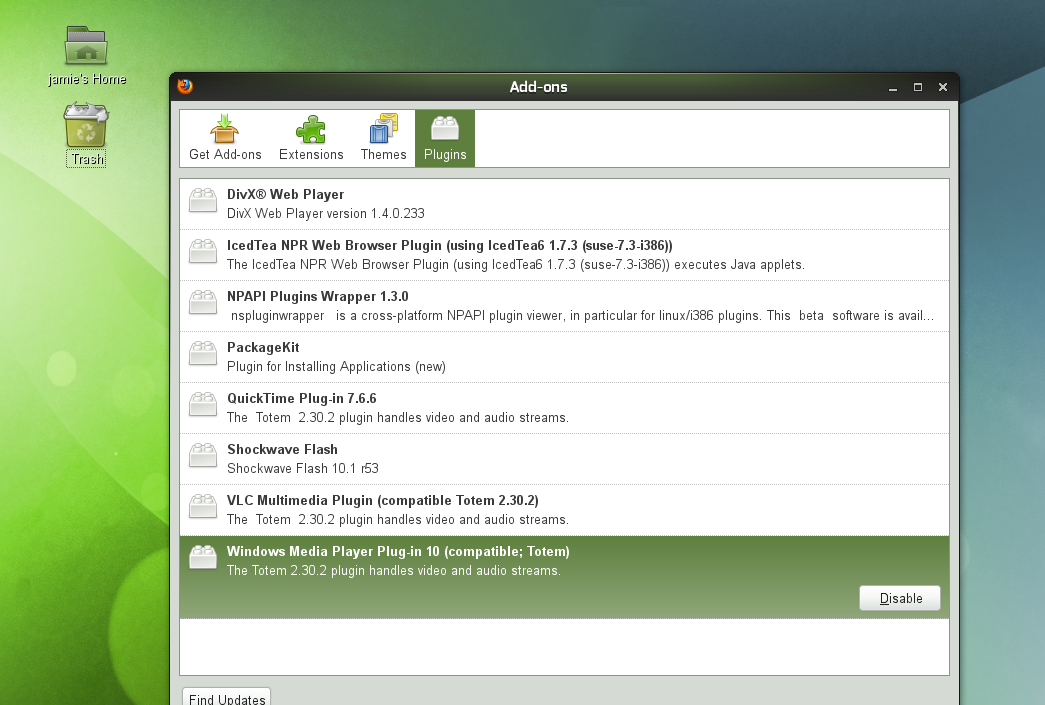Select the Trash icon on the desktop
The width and height of the screenshot is (1045, 705).
[86, 125]
